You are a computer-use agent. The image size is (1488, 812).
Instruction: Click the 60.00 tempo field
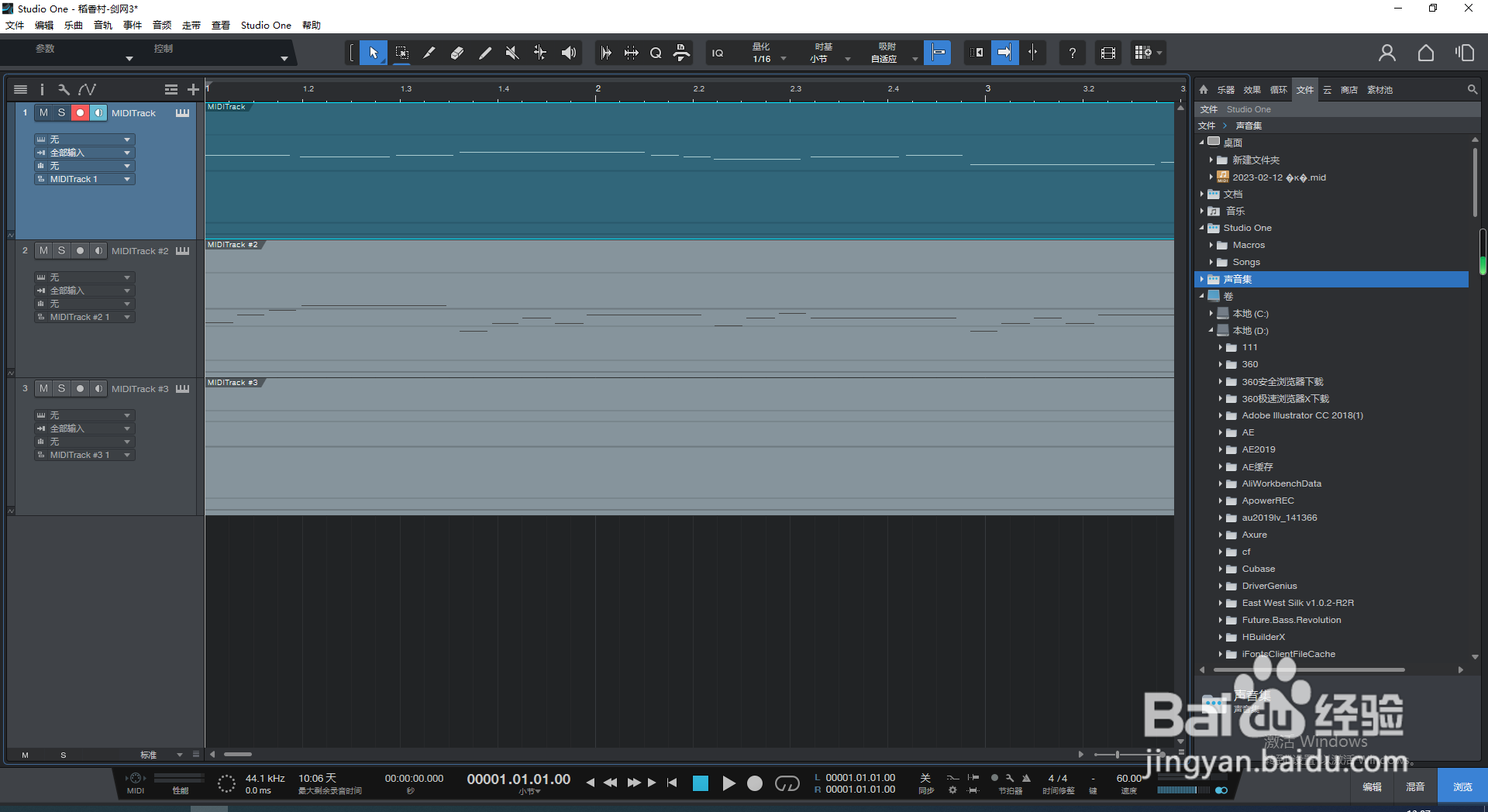tap(1128, 778)
